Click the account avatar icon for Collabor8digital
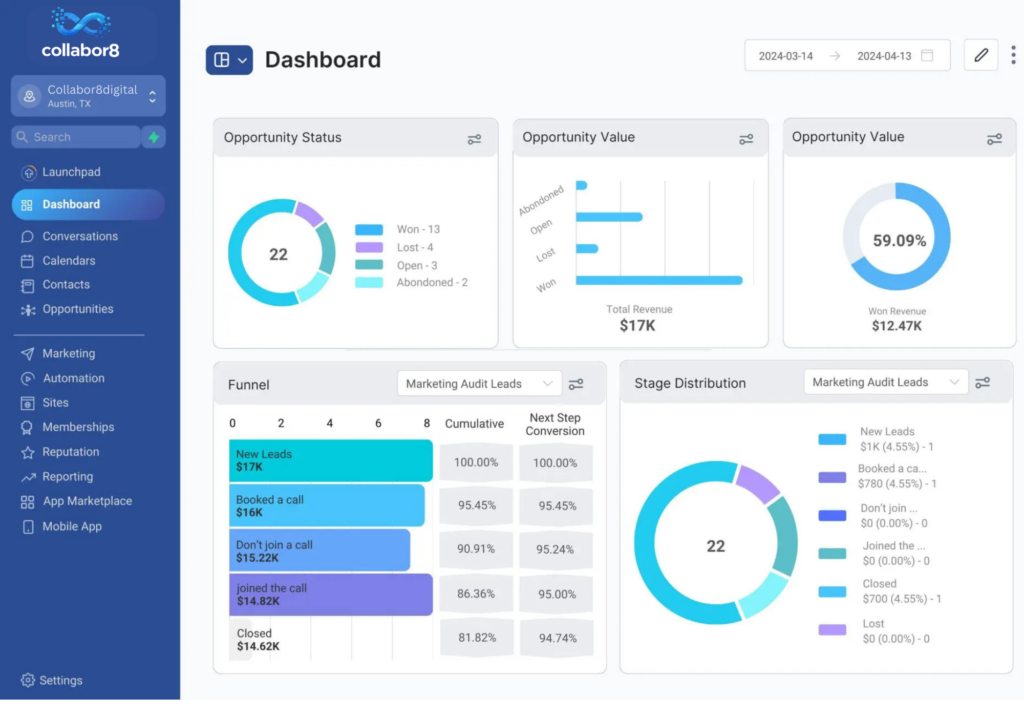The height and width of the screenshot is (717, 1024). coord(29,96)
